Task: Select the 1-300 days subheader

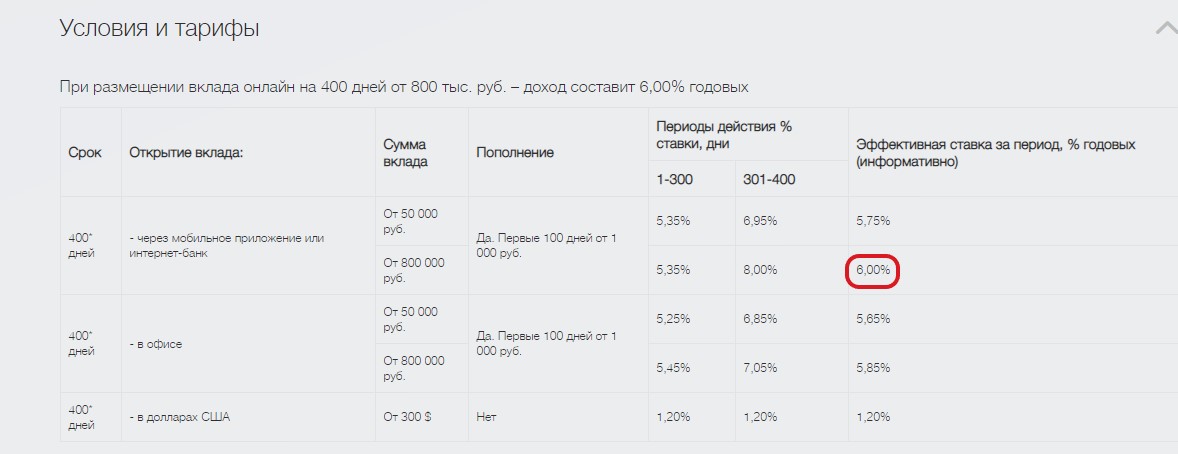Action: click(675, 180)
